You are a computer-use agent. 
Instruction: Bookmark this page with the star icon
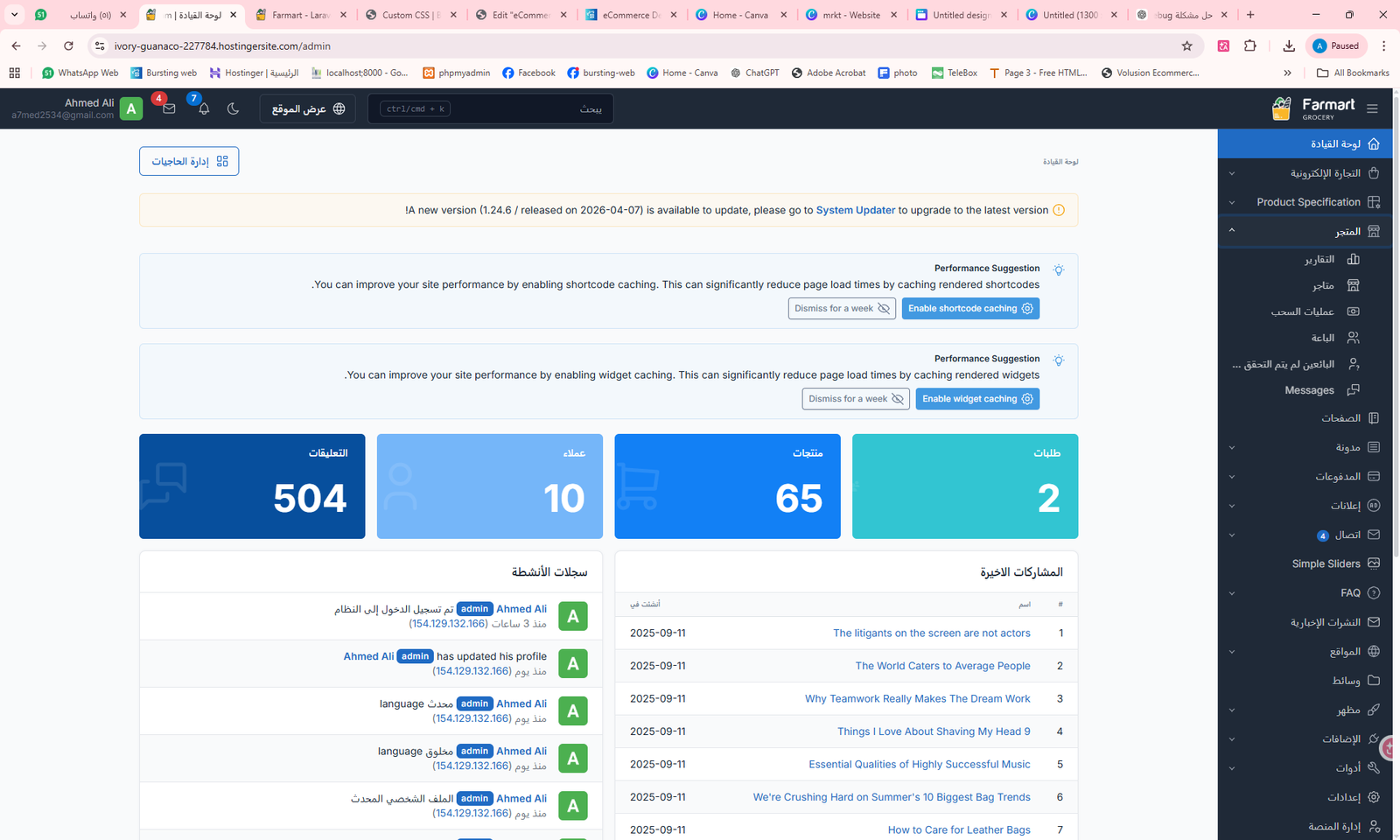coord(1186,45)
